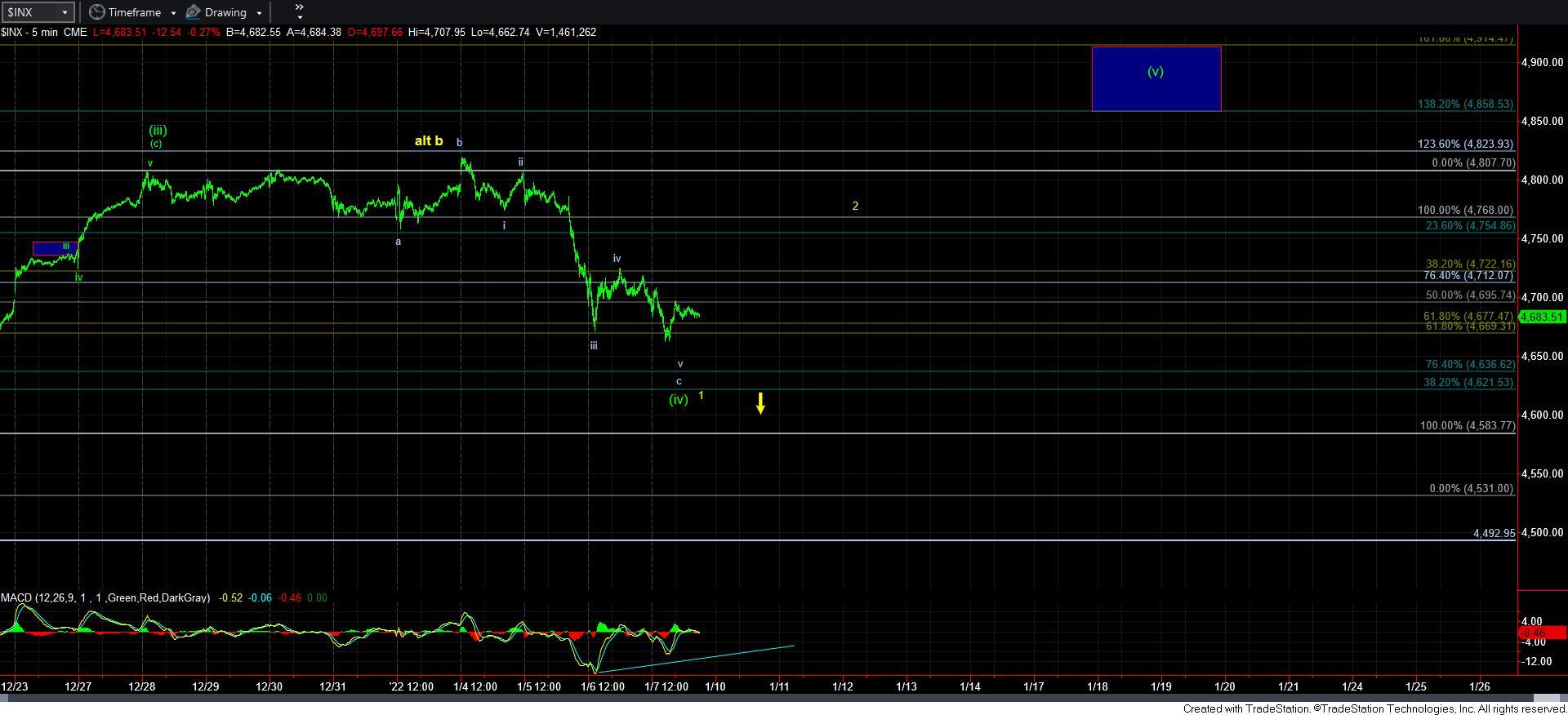This screenshot has width=1568, height=715.
Task: Open the Timeframe dropdown arrow
Action: pyautogui.click(x=173, y=13)
